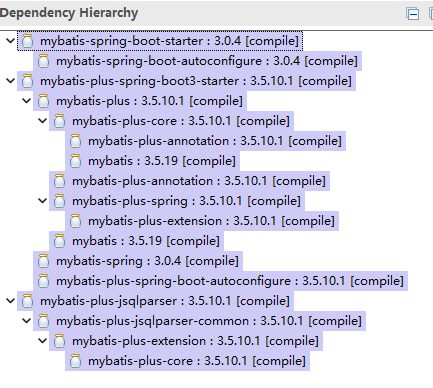Image resolution: width=433 pixels, height=388 pixels.
Task: Select mybatis : 3.5.19 row nested under mybatis-plus-core
Action: pos(152,161)
